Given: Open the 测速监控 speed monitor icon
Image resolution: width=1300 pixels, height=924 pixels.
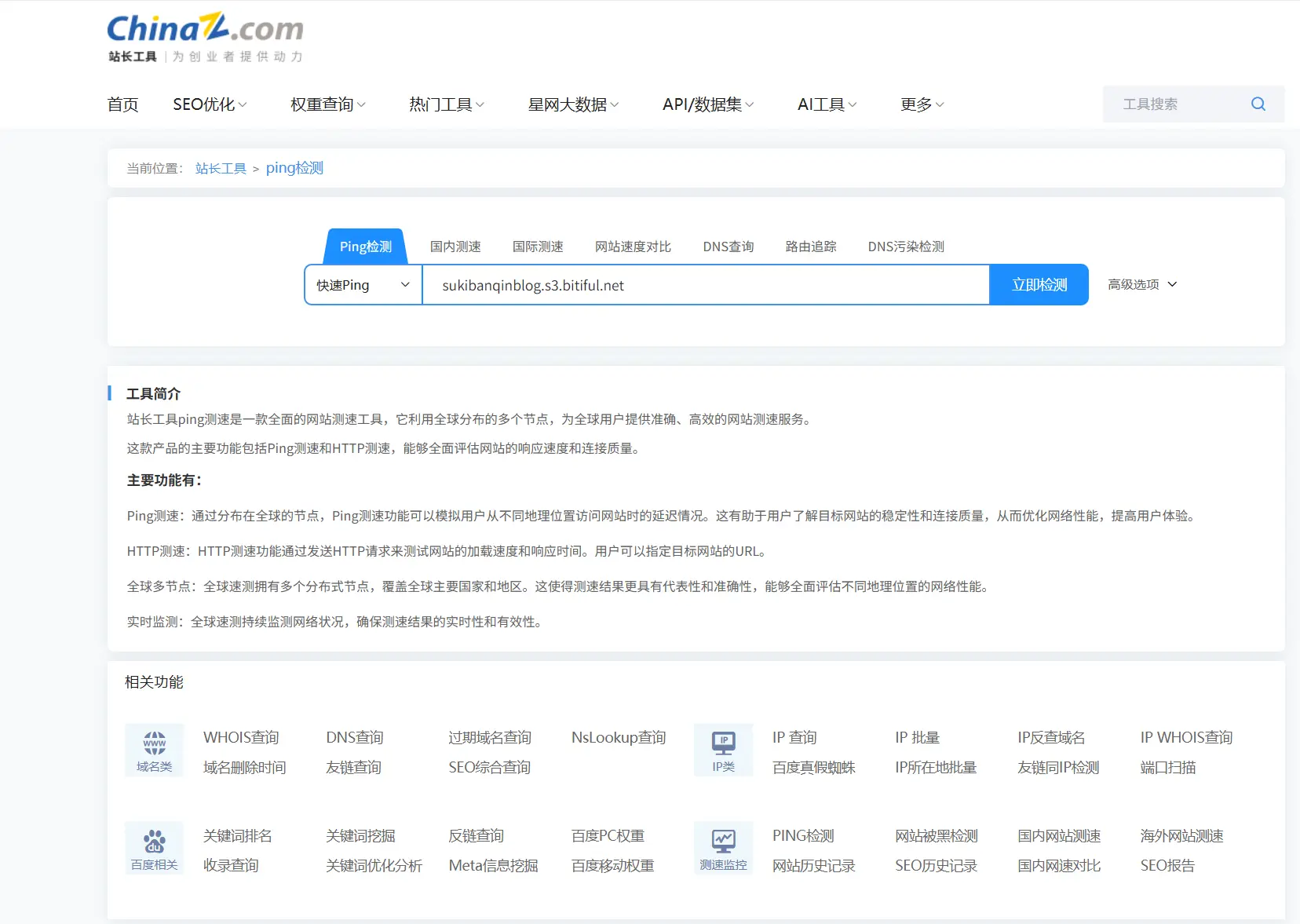Looking at the screenshot, I should coord(723,848).
